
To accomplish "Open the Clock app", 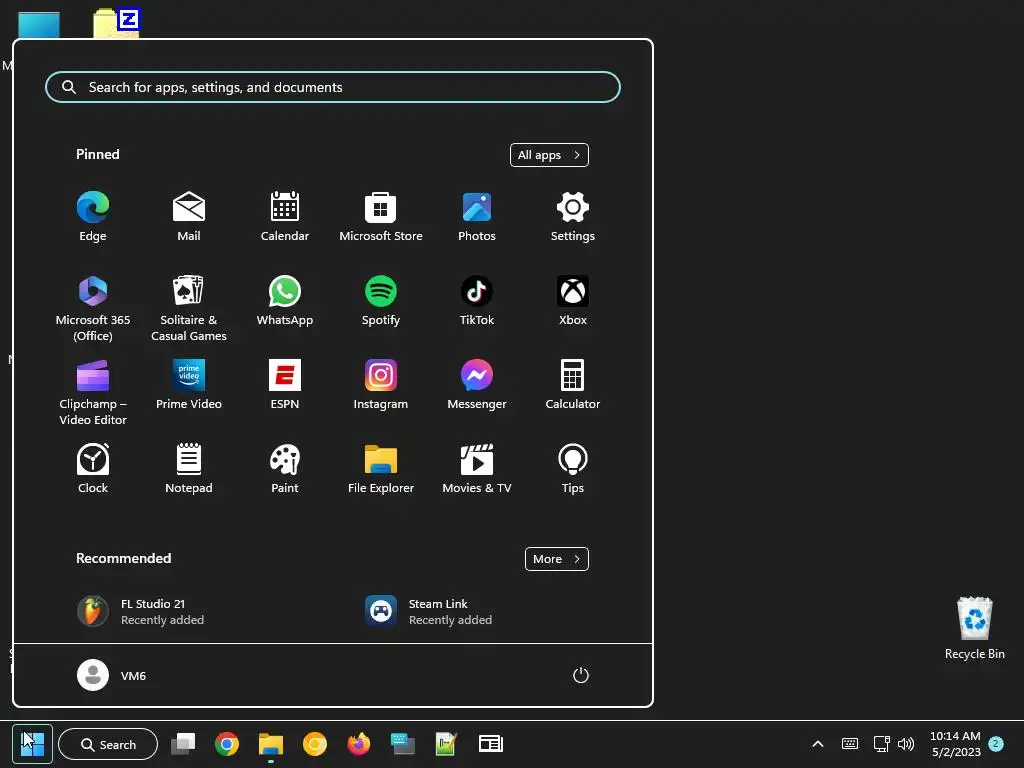I will click(x=93, y=468).
